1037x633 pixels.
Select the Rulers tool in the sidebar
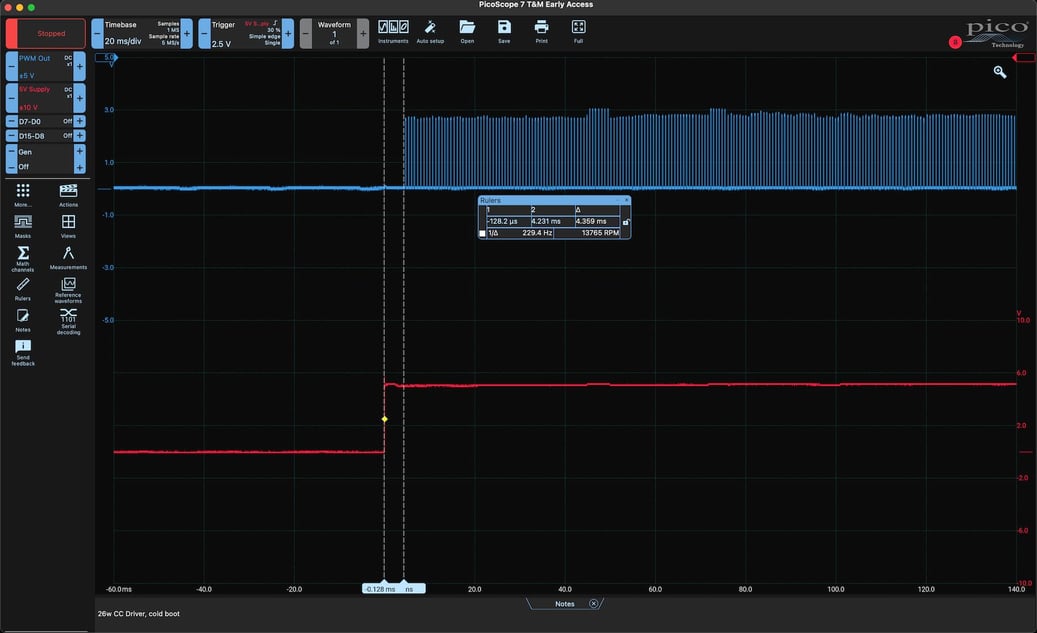click(23, 289)
